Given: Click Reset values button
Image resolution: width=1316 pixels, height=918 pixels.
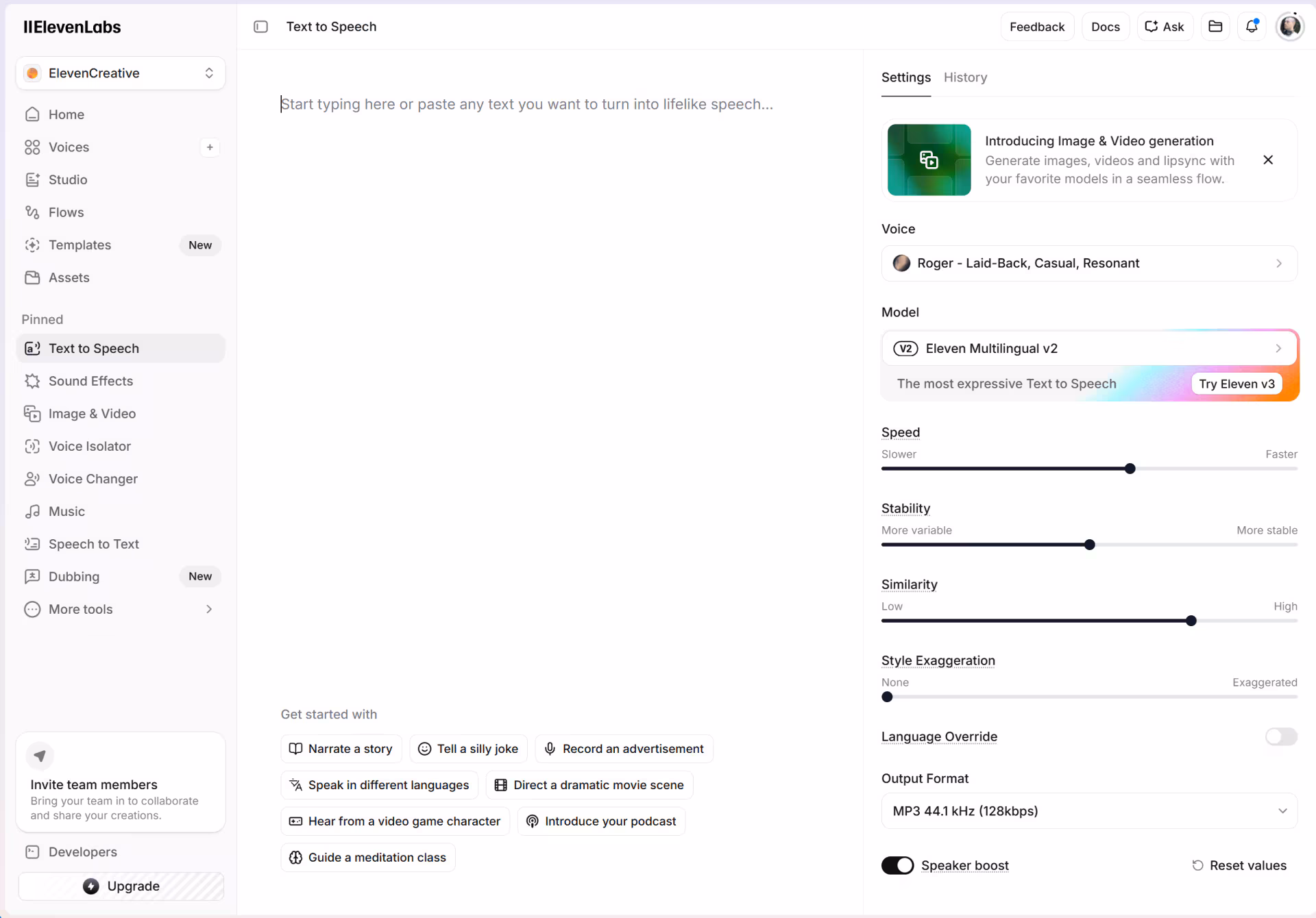Looking at the screenshot, I should (x=1239, y=865).
